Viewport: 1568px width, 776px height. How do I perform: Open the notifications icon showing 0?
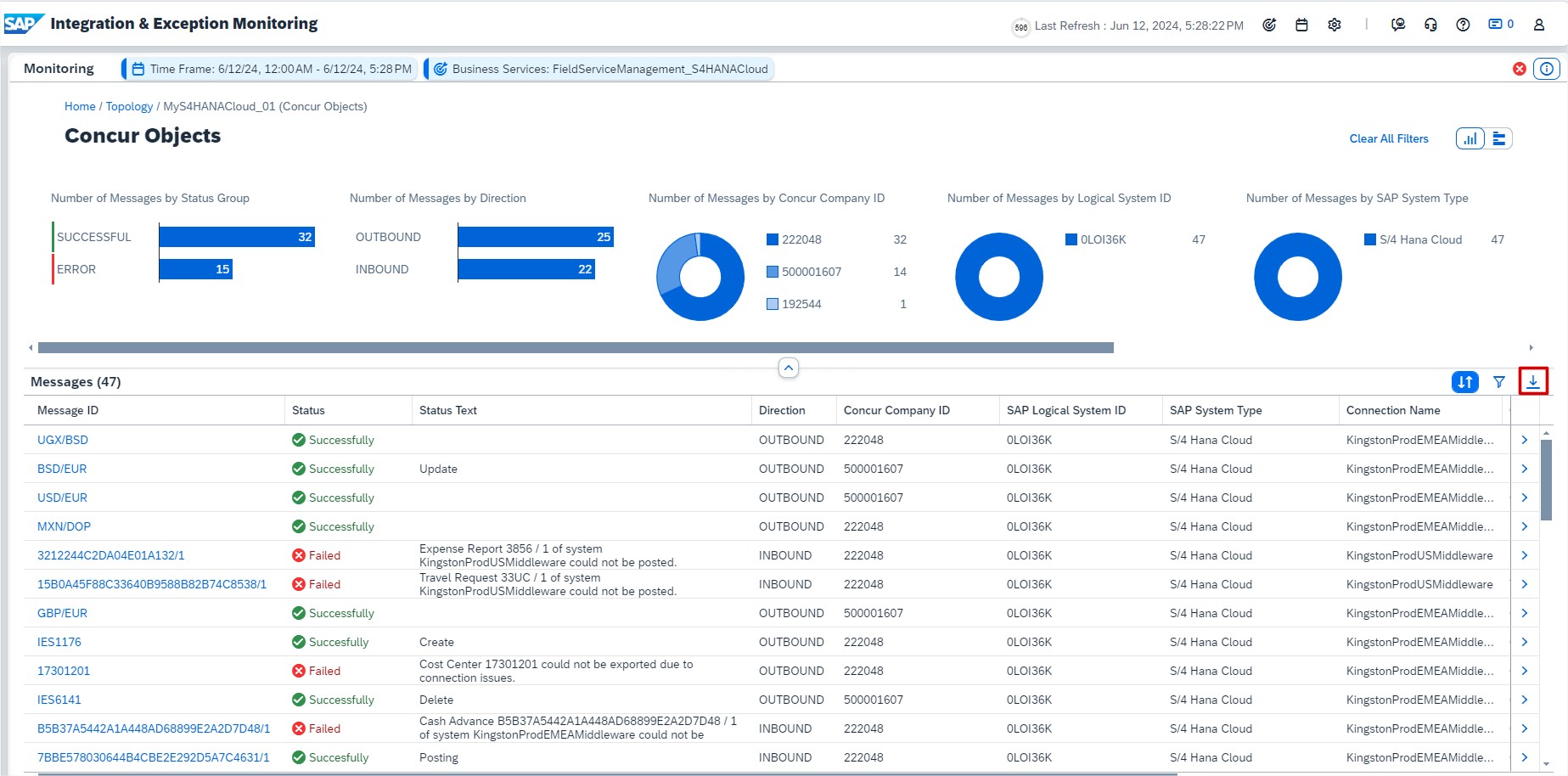(x=1500, y=25)
